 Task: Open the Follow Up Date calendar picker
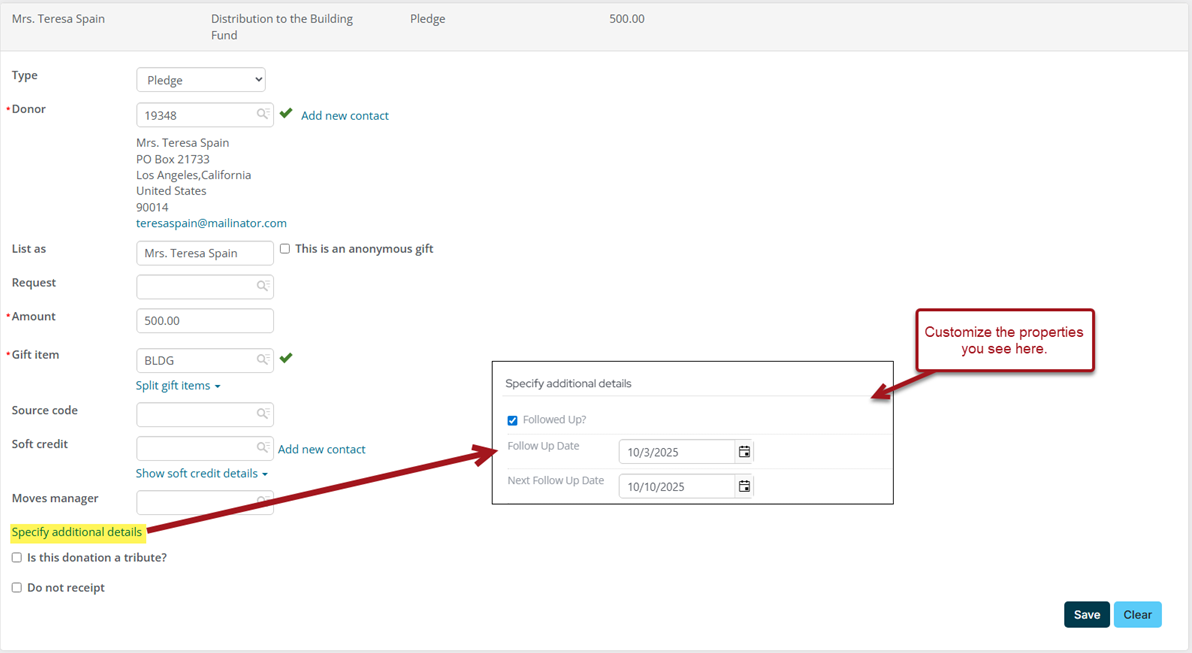pyautogui.click(x=744, y=452)
